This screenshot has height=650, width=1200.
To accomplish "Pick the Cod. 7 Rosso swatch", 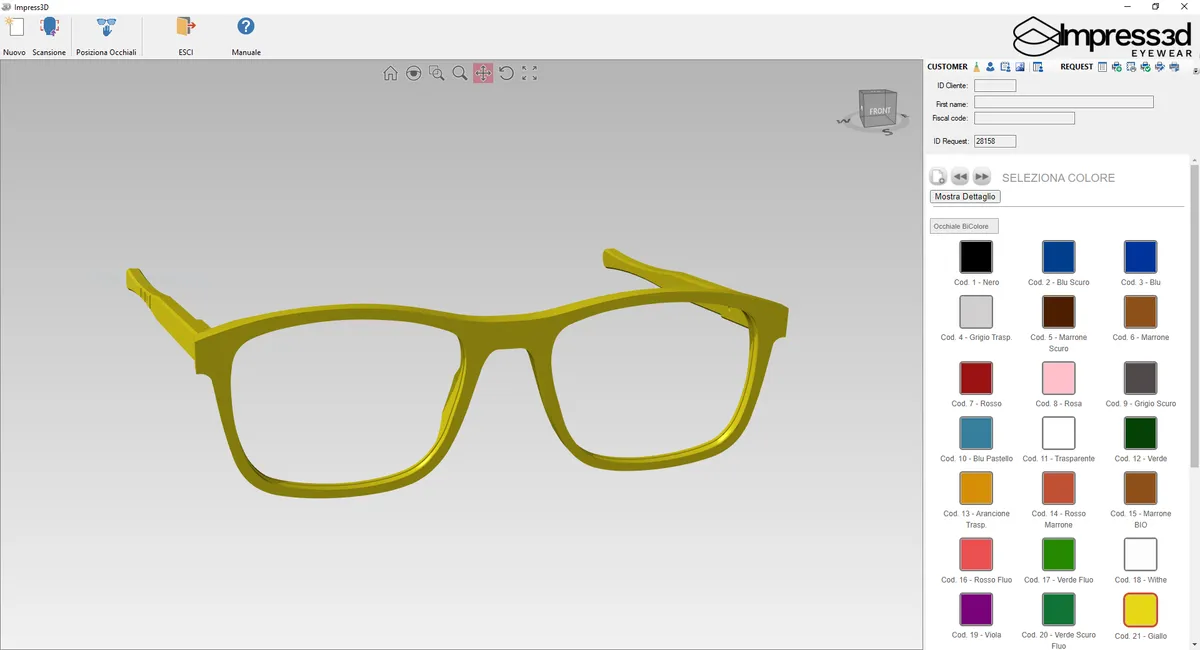I will (976, 378).
